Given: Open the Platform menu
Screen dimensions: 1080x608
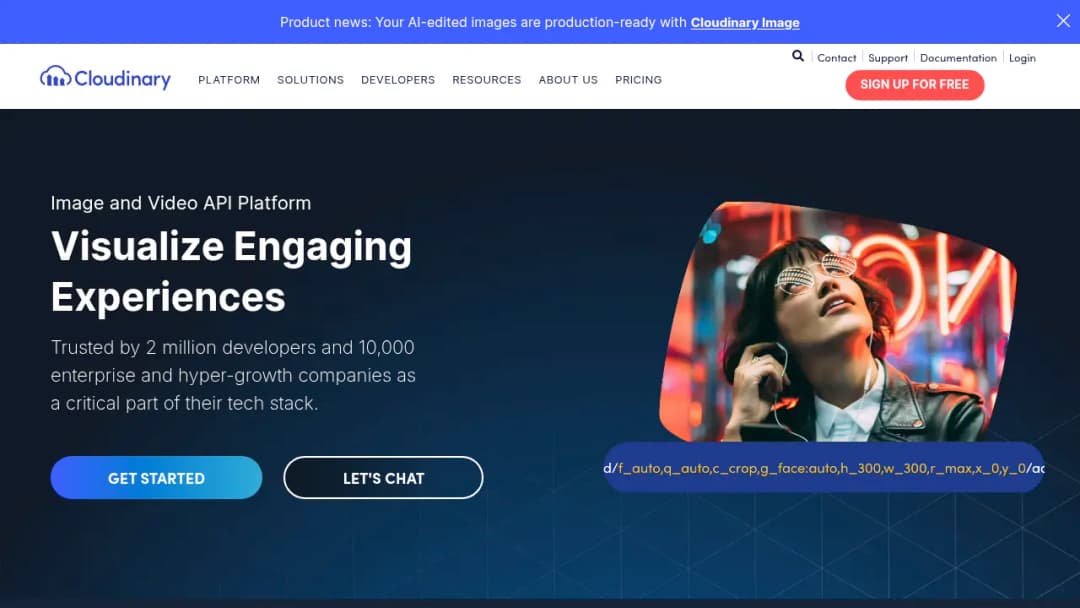Looking at the screenshot, I should [x=229, y=80].
